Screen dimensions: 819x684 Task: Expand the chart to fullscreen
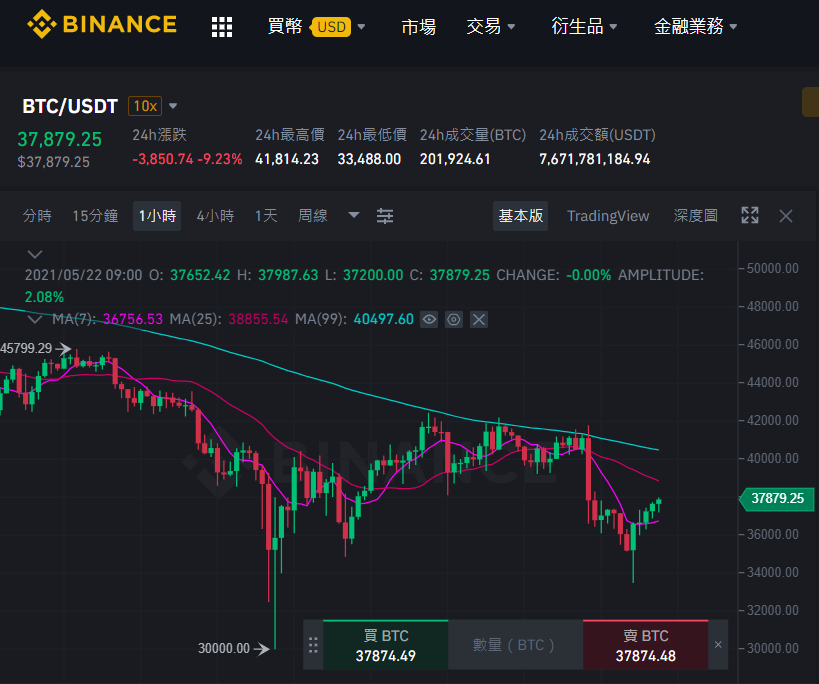[750, 215]
